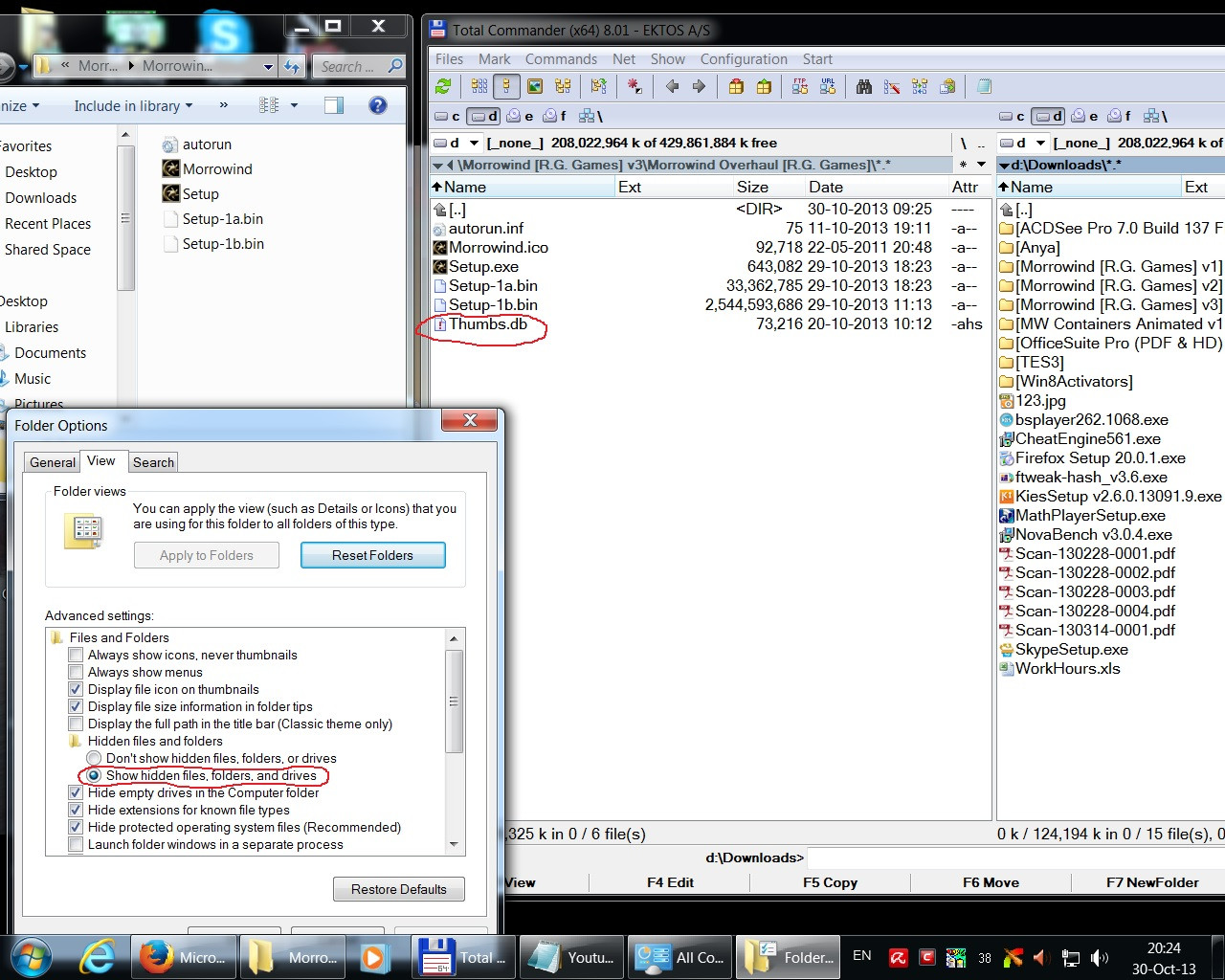Screen dimensions: 1225x980
Task: Uncheck Display file icon on thumbnails
Action: point(76,690)
